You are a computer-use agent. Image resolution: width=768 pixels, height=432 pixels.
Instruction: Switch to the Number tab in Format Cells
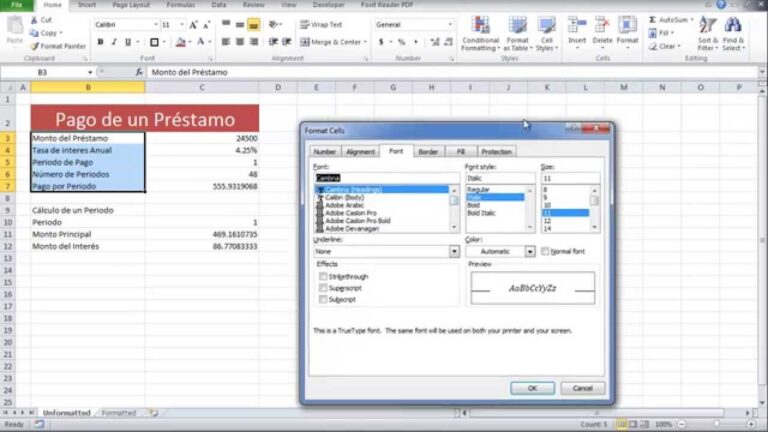[325, 152]
